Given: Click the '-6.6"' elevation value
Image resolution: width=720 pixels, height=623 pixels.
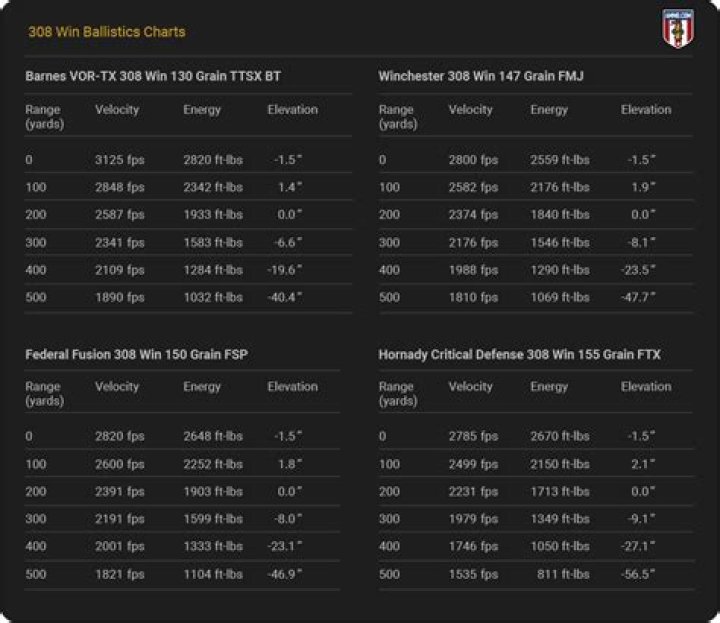Looking at the screenshot, I should point(288,242).
